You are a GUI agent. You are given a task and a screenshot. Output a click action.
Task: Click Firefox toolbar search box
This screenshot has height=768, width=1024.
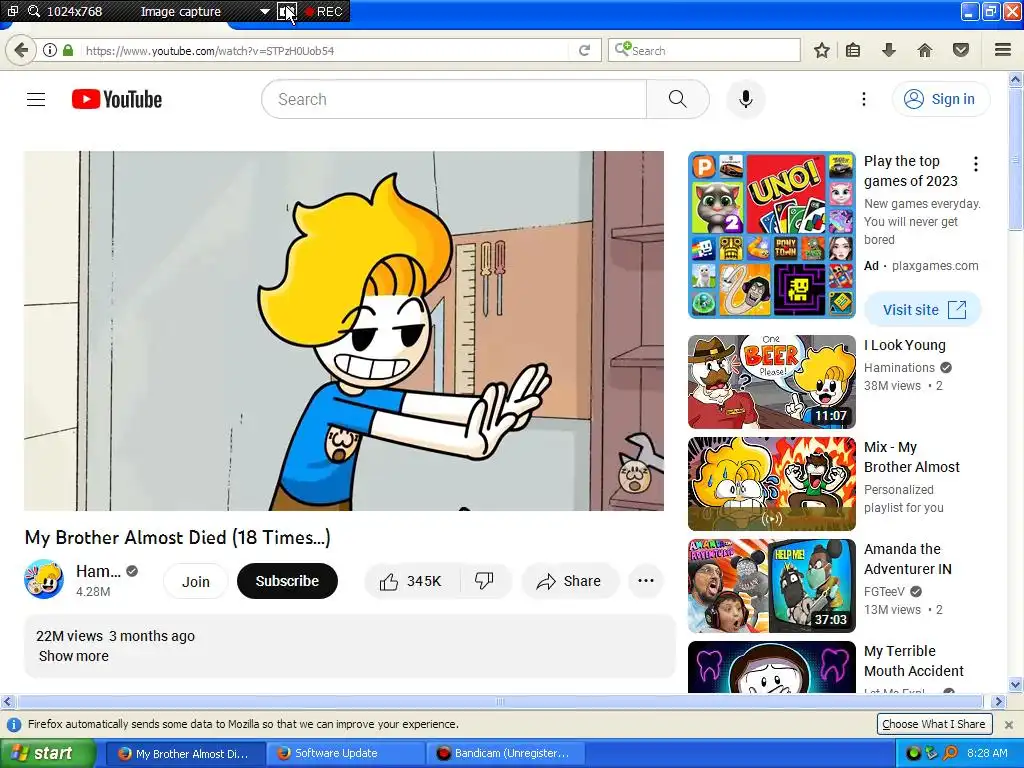(705, 50)
